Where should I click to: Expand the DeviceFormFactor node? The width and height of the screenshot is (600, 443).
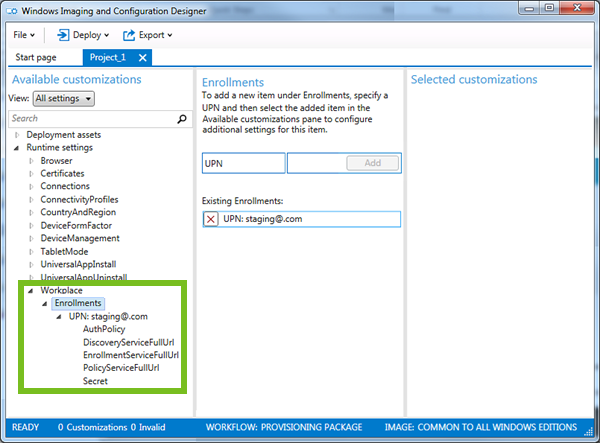(x=31, y=225)
